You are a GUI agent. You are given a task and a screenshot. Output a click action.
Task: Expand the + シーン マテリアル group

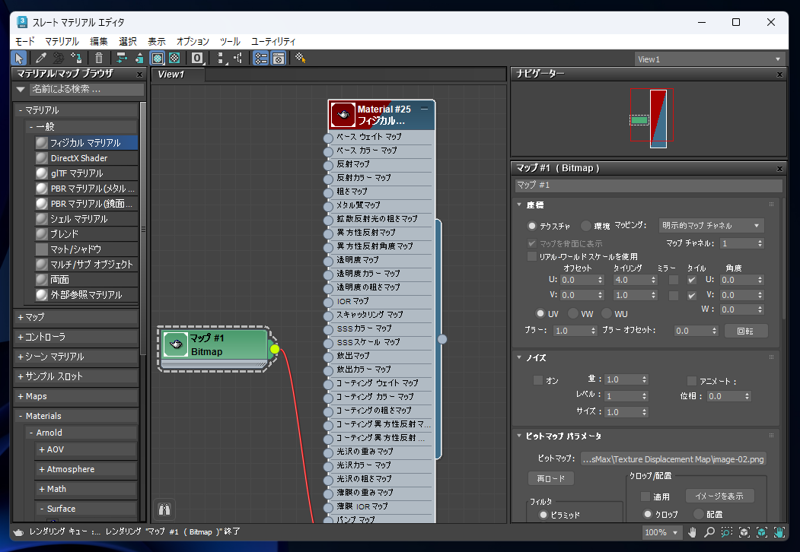click(76, 357)
